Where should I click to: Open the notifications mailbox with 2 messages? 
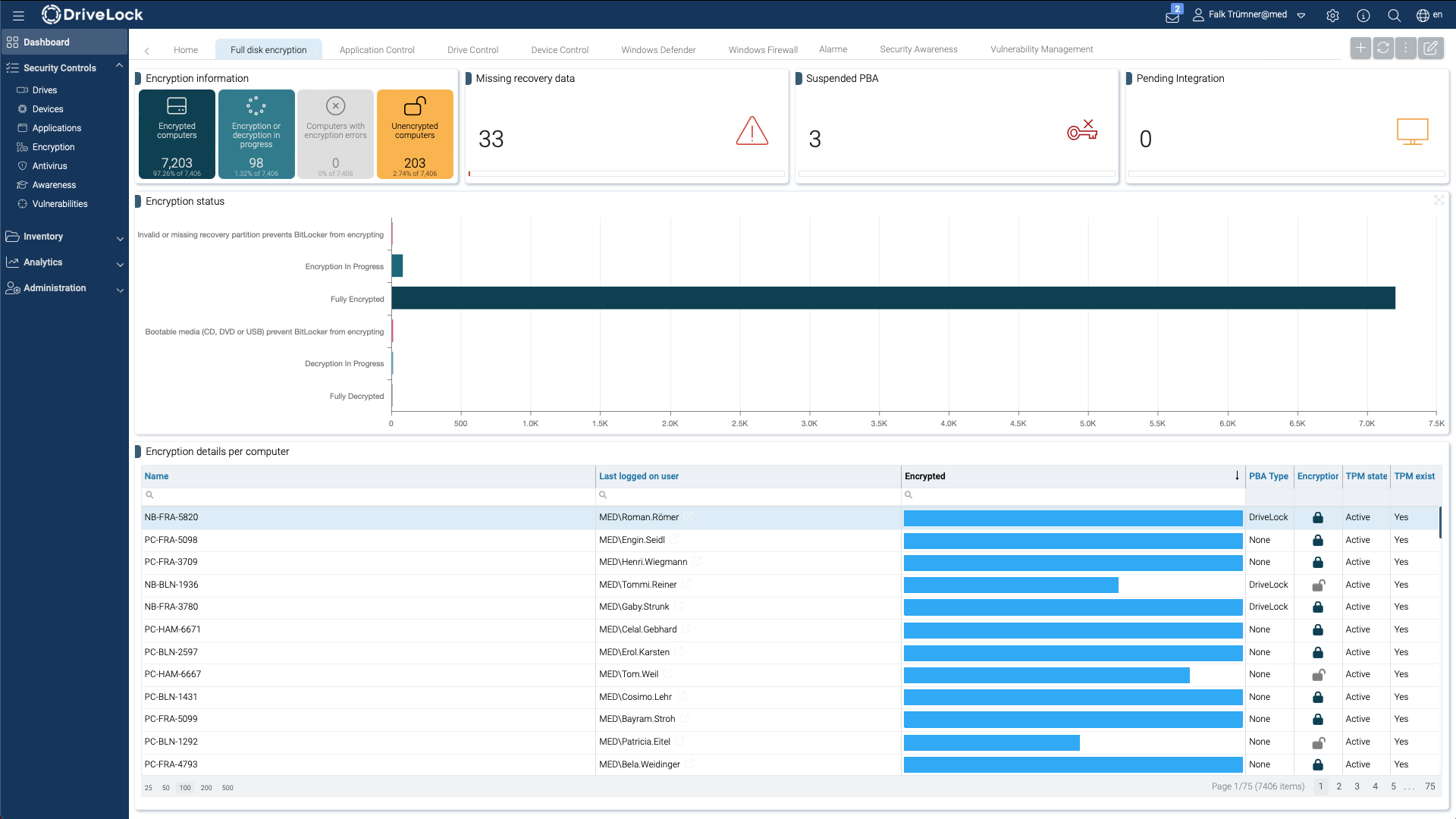click(1171, 15)
